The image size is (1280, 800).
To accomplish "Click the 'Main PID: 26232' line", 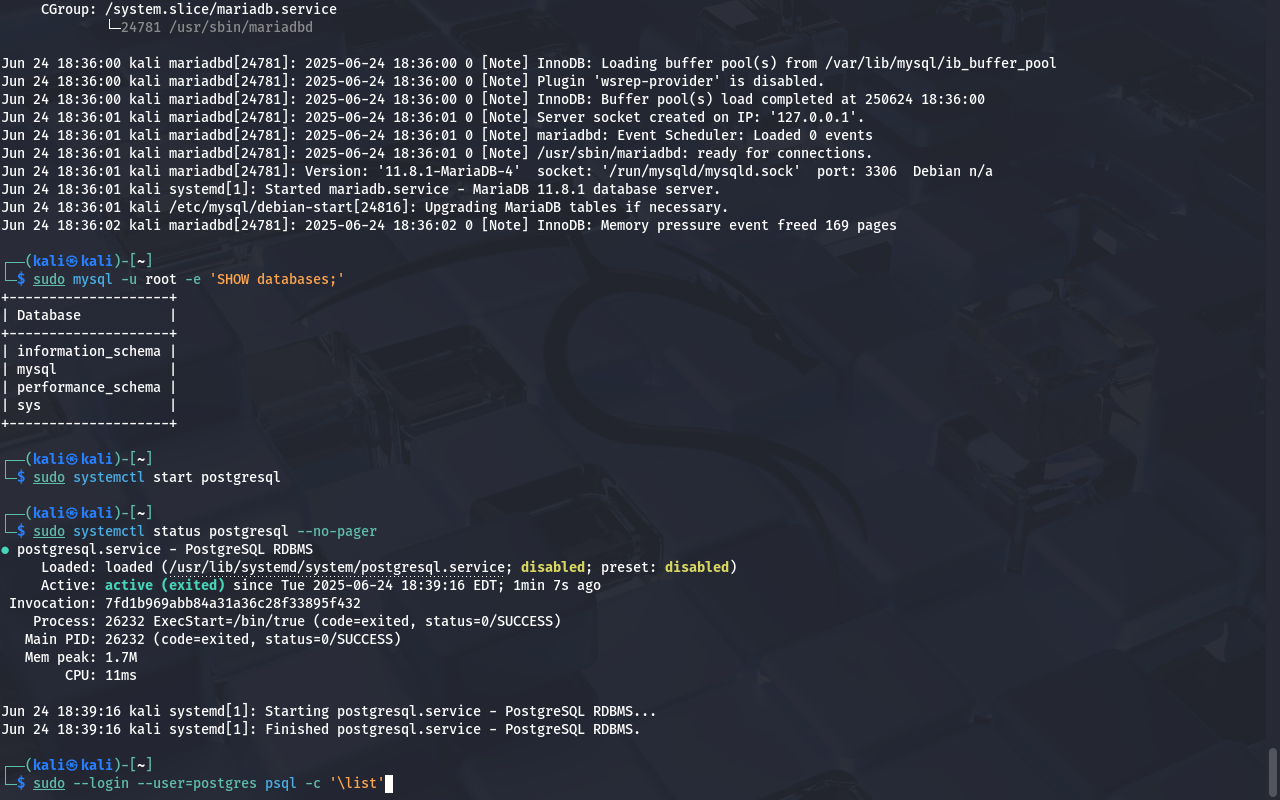I will 213,639.
